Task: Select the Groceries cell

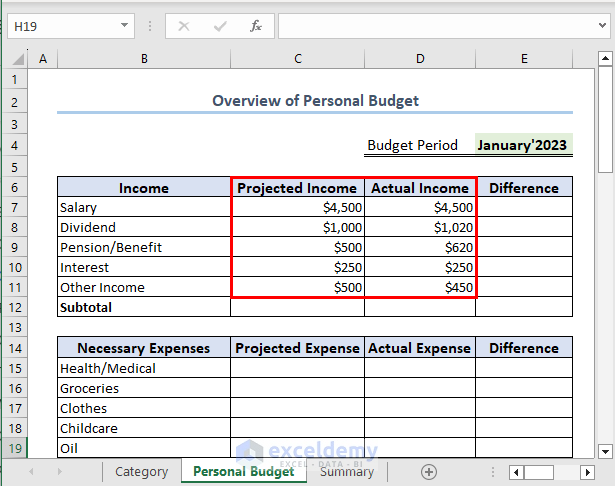Action: (144, 388)
